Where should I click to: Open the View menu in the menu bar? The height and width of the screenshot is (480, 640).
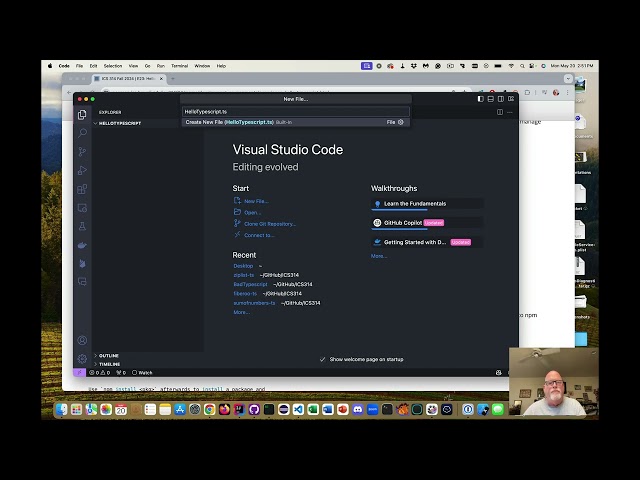pyautogui.click(x=133, y=66)
